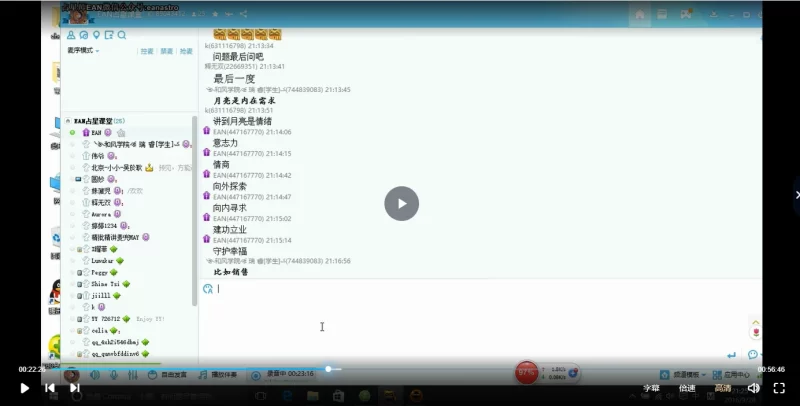Mute the video volume
The height and width of the screenshot is (406, 800).
click(x=753, y=388)
